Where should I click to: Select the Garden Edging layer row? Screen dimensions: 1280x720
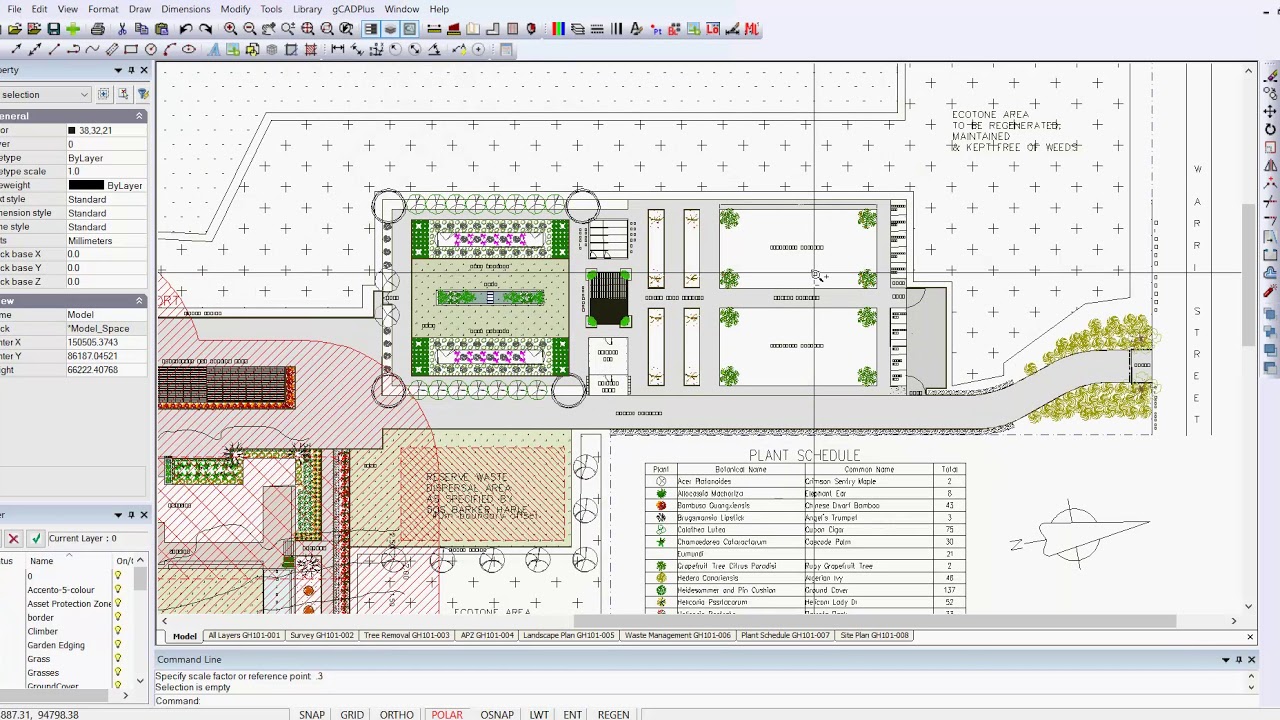pyautogui.click(x=56, y=646)
